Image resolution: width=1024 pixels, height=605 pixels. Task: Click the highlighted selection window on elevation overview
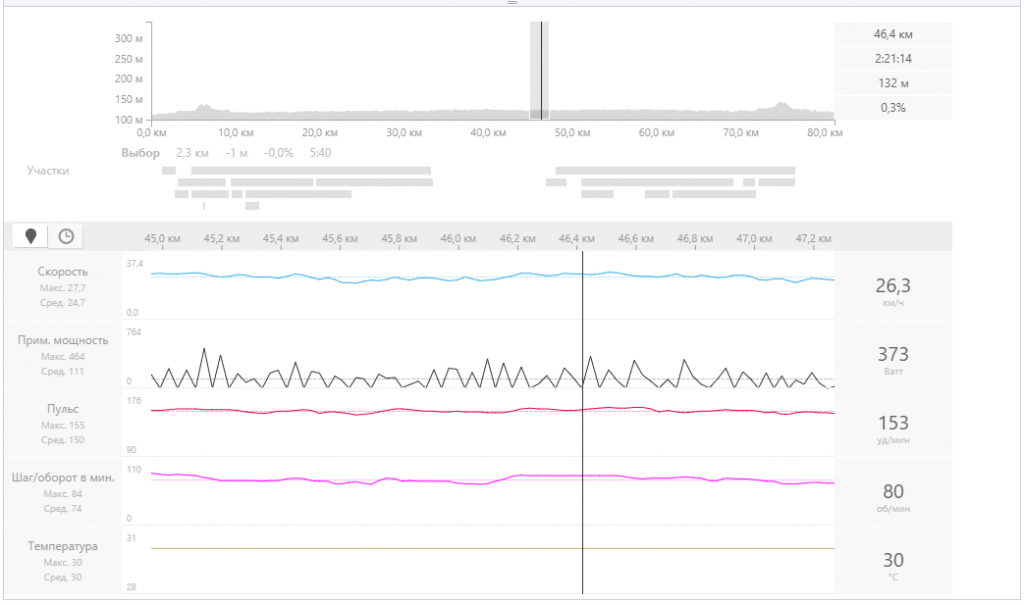click(540, 70)
